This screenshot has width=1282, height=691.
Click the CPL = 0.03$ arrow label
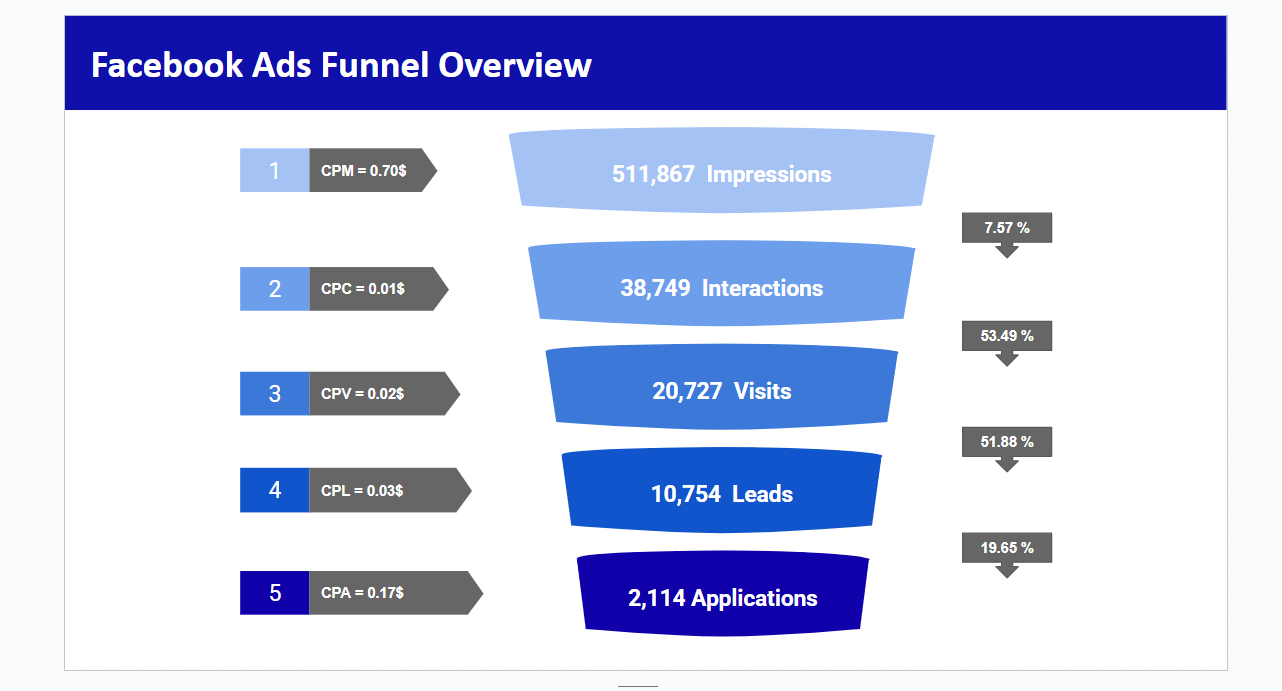tap(390, 490)
